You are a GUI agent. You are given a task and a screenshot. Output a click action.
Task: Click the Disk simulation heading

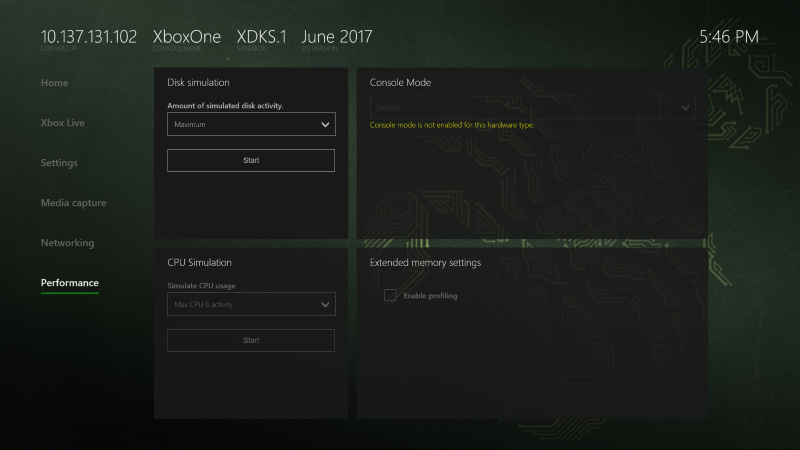[x=198, y=82]
